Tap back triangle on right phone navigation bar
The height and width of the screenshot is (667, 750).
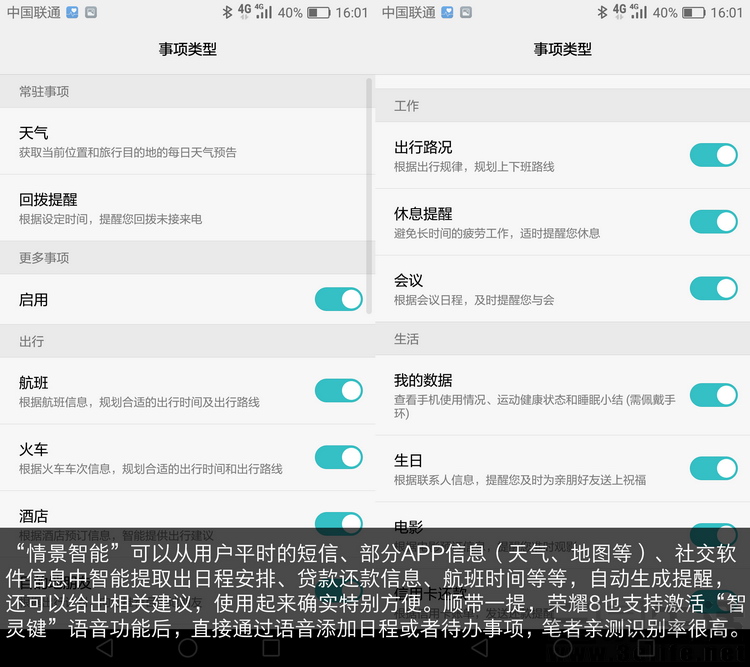(x=480, y=648)
